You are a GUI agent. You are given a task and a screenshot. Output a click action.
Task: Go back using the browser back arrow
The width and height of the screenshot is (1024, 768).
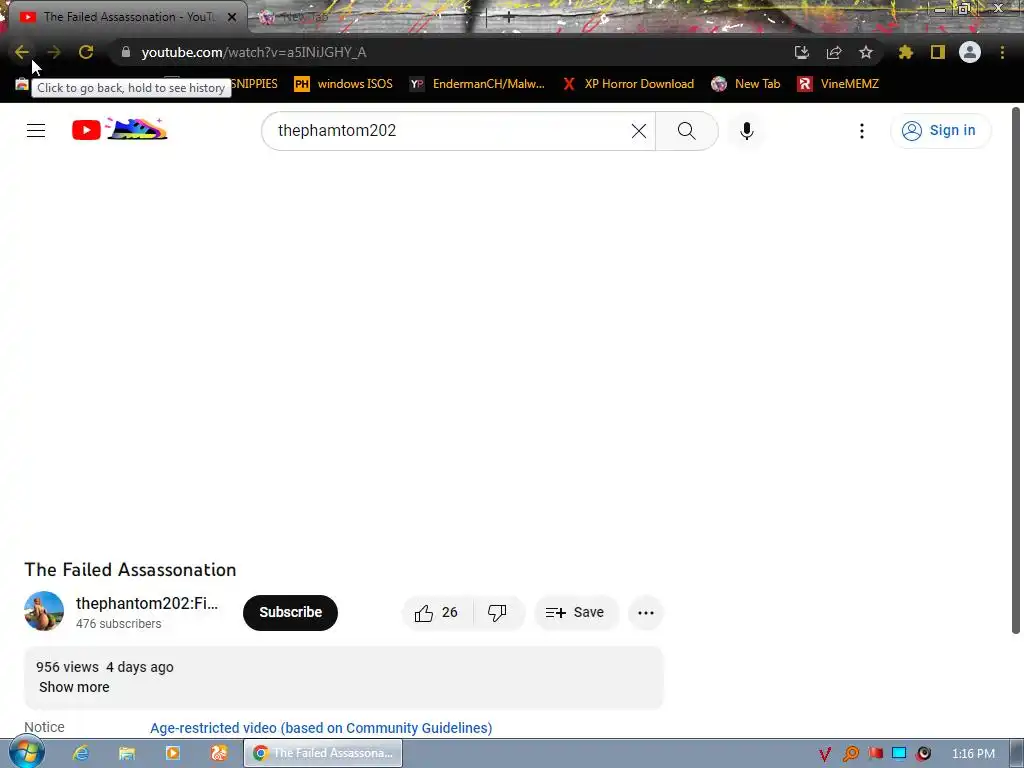[x=22, y=52]
